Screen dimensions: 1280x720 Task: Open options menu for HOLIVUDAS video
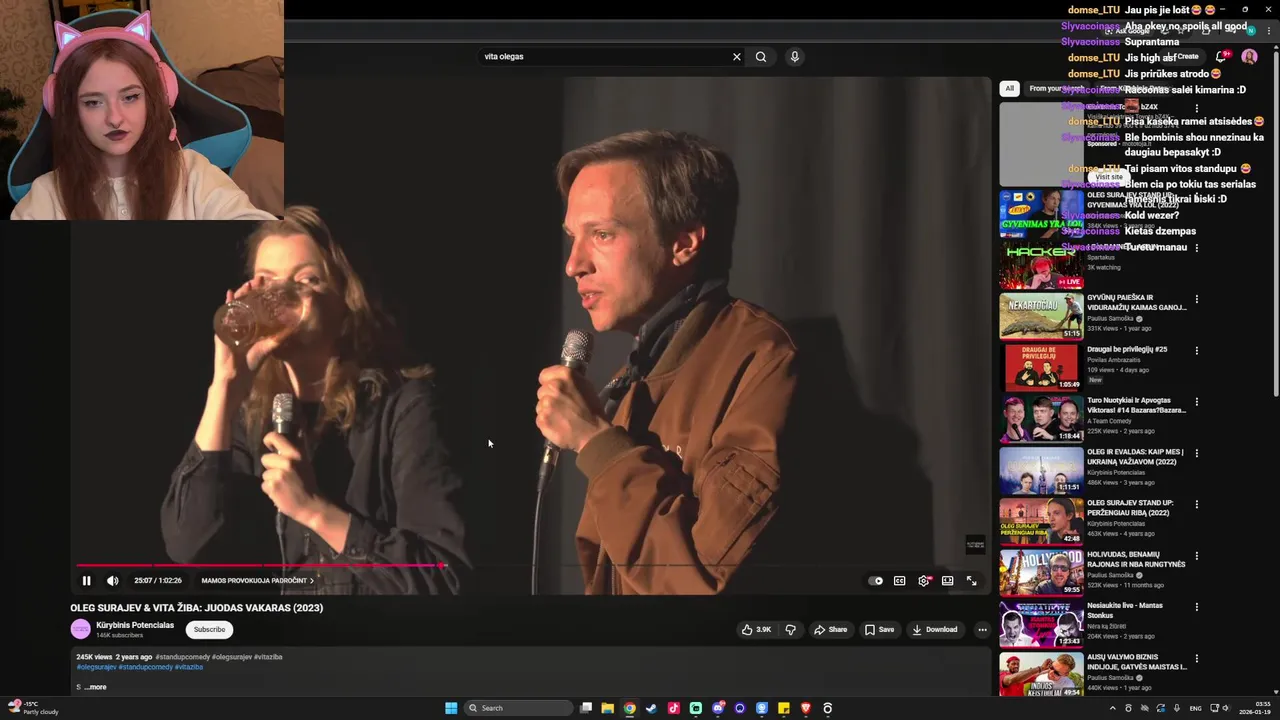tap(1196, 555)
